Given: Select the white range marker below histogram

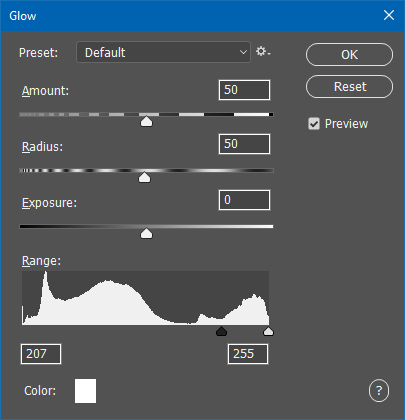Looking at the screenshot, I should point(268,331).
